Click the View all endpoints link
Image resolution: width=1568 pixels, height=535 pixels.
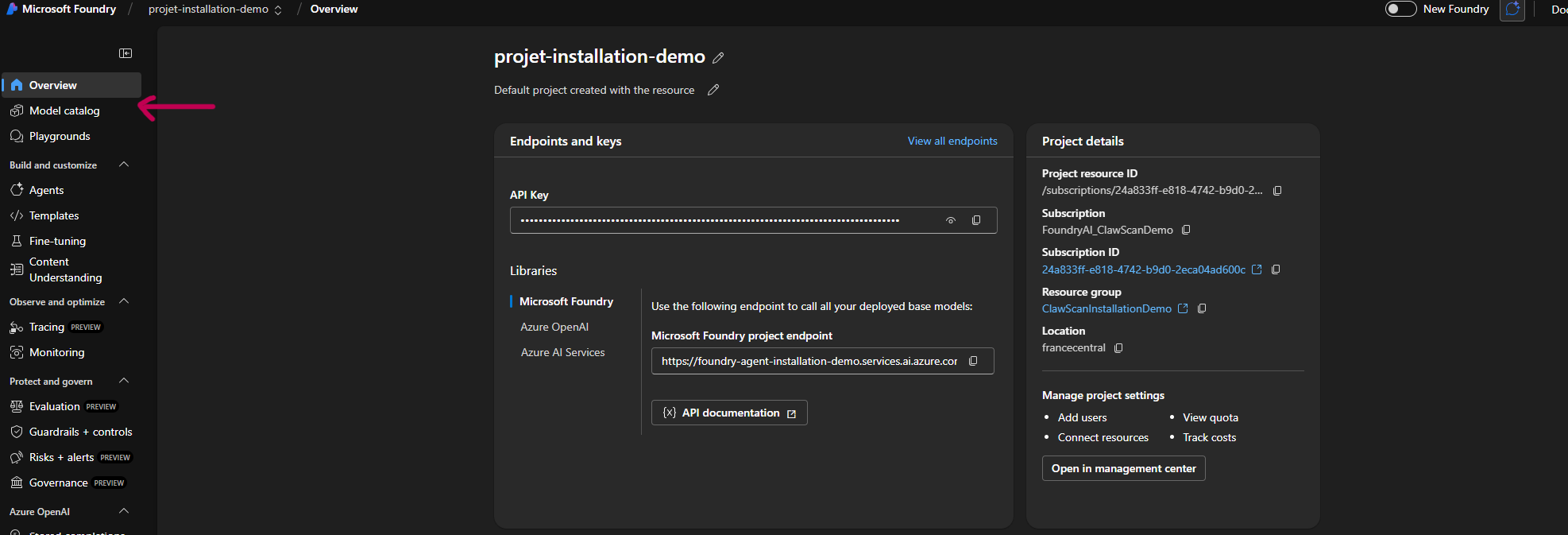(x=952, y=141)
